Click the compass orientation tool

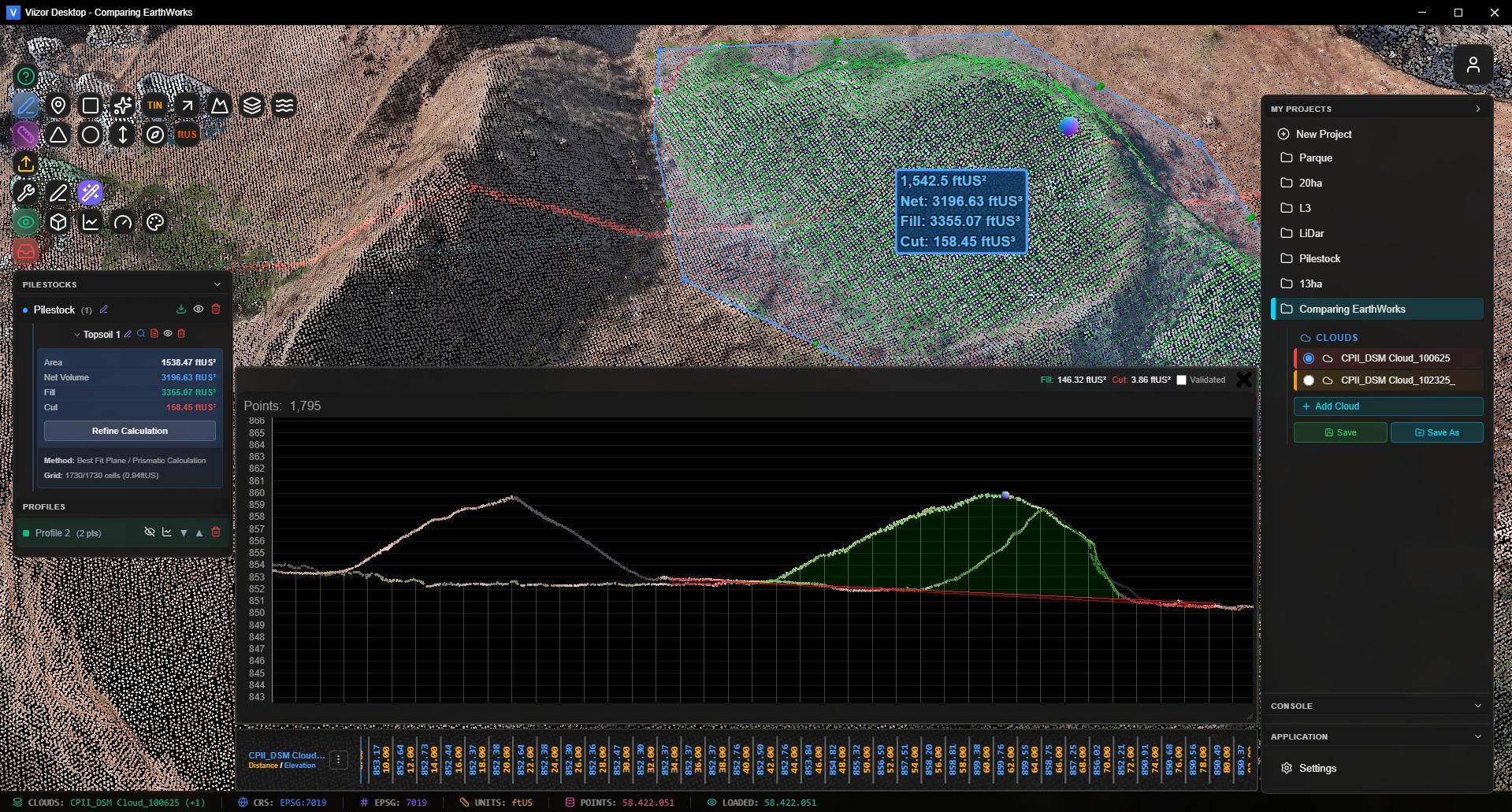tap(155, 135)
